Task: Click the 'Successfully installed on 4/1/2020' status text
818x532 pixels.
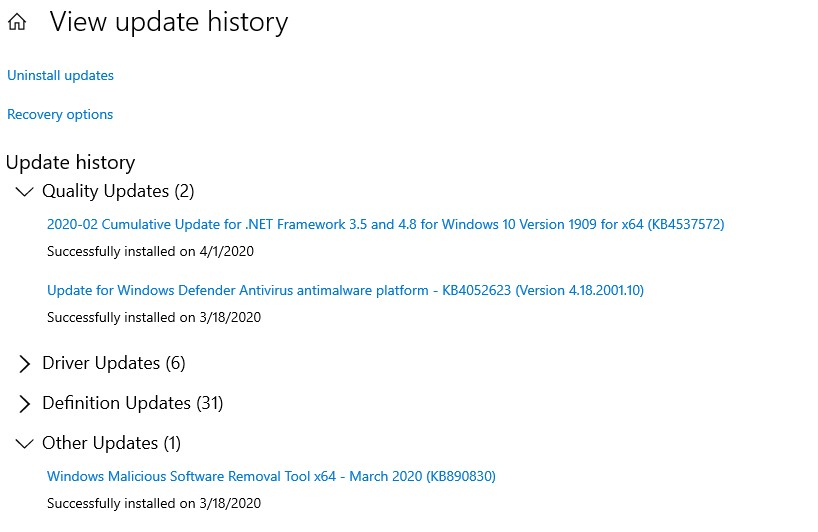Action: tap(154, 251)
